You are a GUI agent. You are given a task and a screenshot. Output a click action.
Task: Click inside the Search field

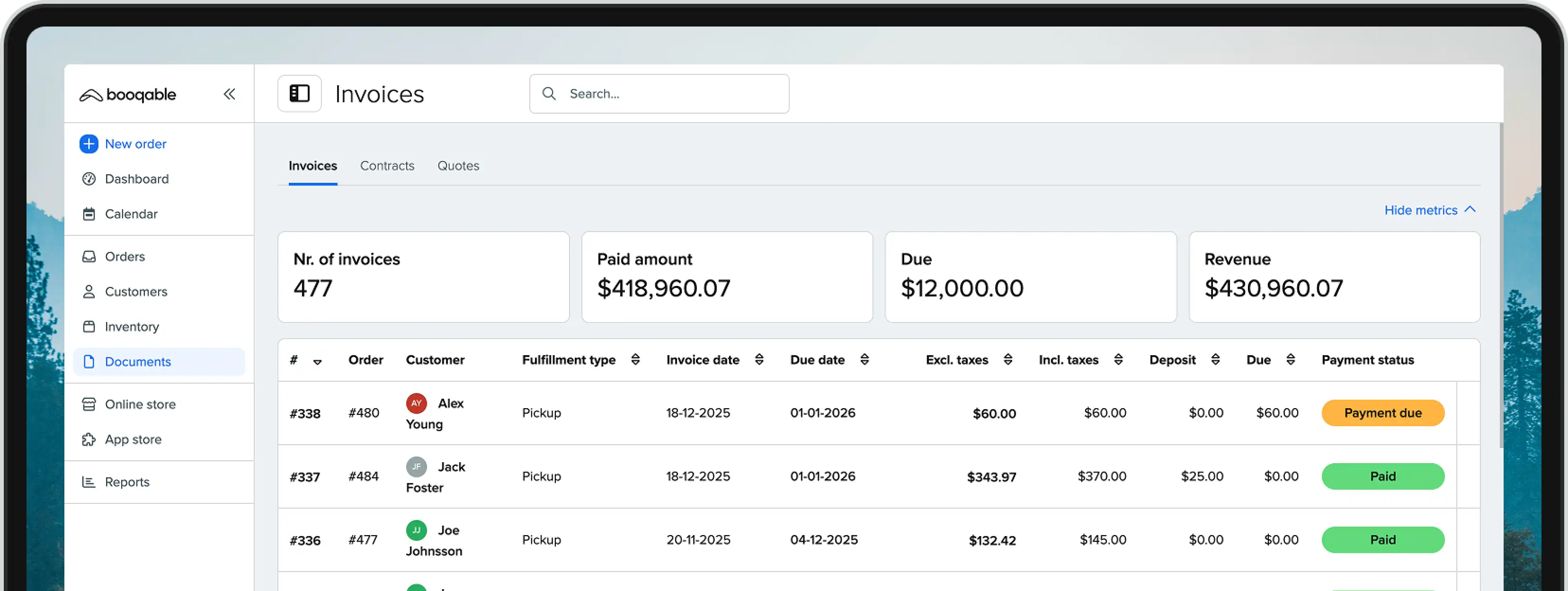pyautogui.click(x=659, y=93)
